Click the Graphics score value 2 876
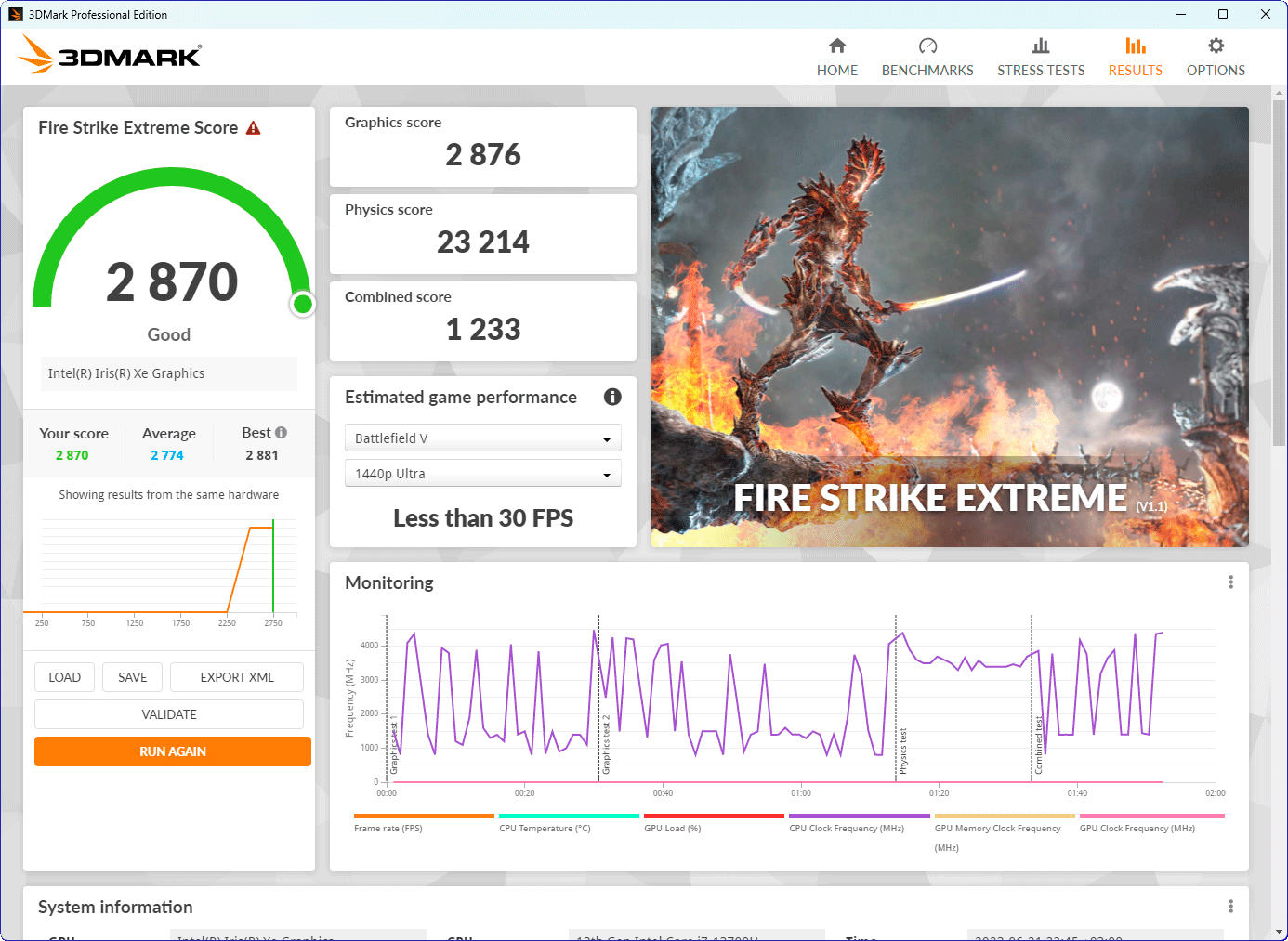The height and width of the screenshot is (941, 1288). click(483, 154)
